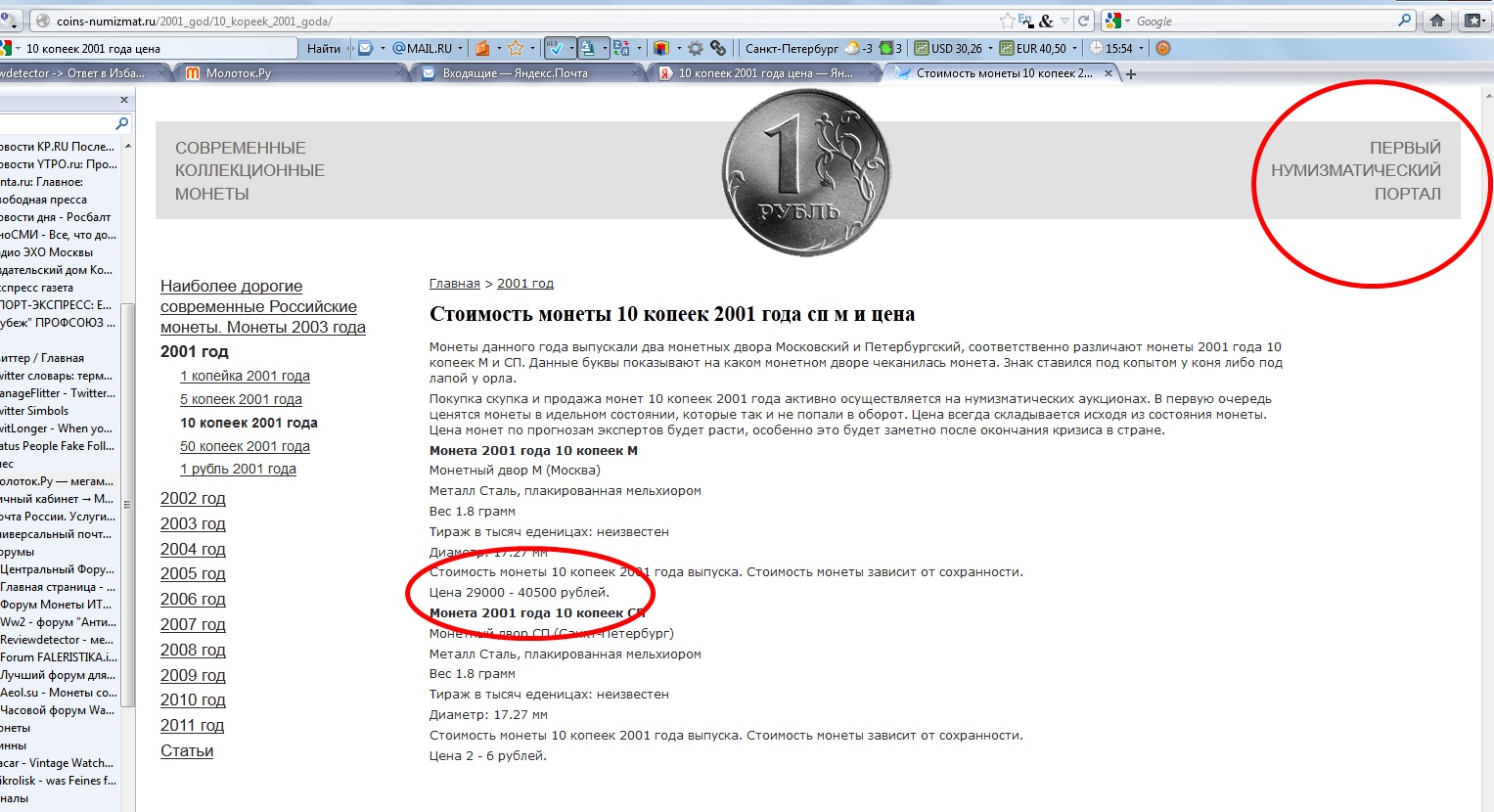Image resolution: width=1494 pixels, height=812 pixels.
Task: Open the @MAIL.RU dropdown arrow
Action: coord(460,48)
